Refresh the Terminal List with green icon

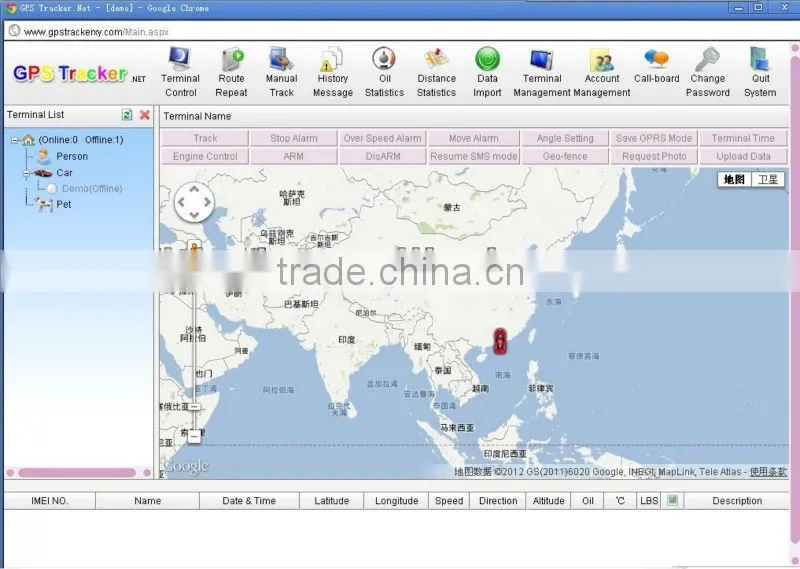click(127, 115)
